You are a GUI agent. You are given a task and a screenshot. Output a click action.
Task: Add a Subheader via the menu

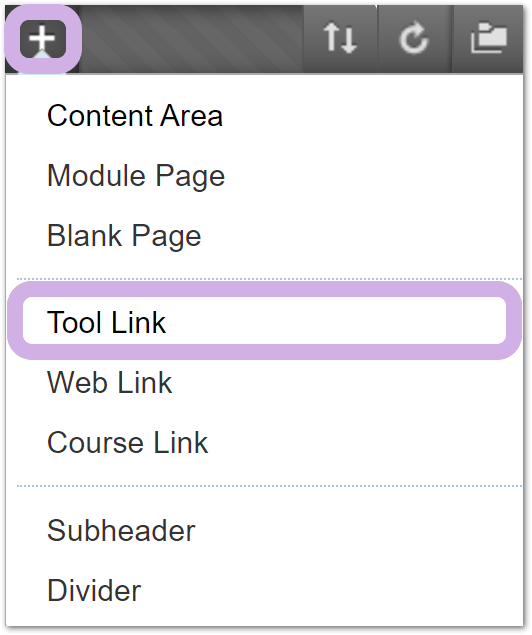click(121, 531)
